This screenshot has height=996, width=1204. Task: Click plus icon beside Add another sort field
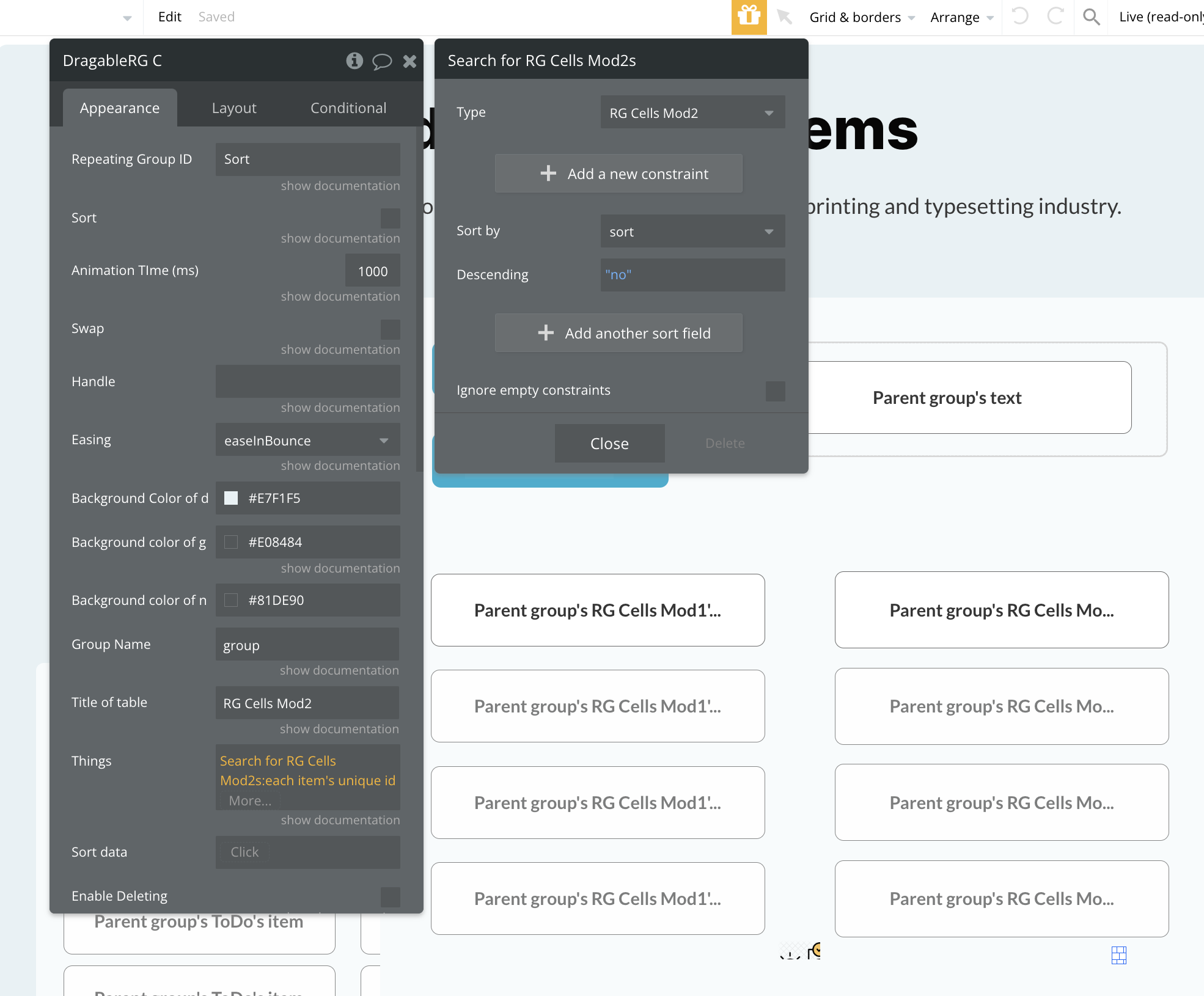point(546,333)
